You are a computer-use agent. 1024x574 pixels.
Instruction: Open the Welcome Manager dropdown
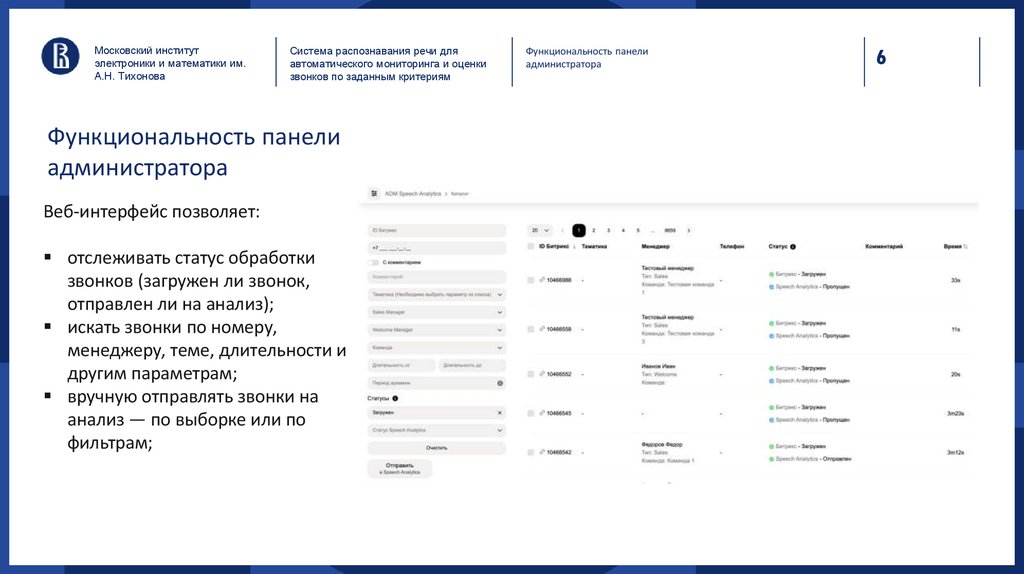point(436,330)
